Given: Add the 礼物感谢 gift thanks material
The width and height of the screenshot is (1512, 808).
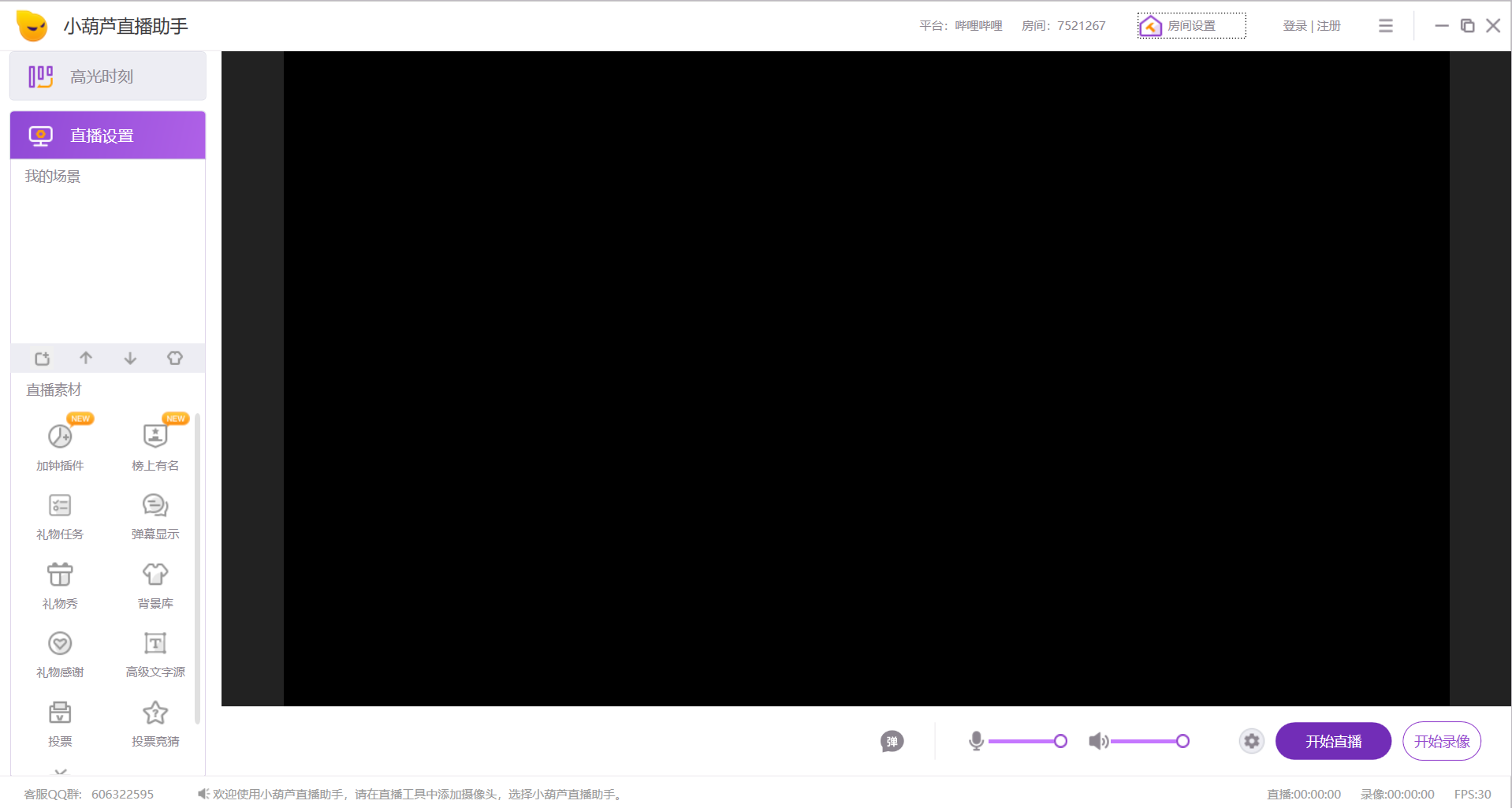Looking at the screenshot, I should pyautogui.click(x=60, y=654).
